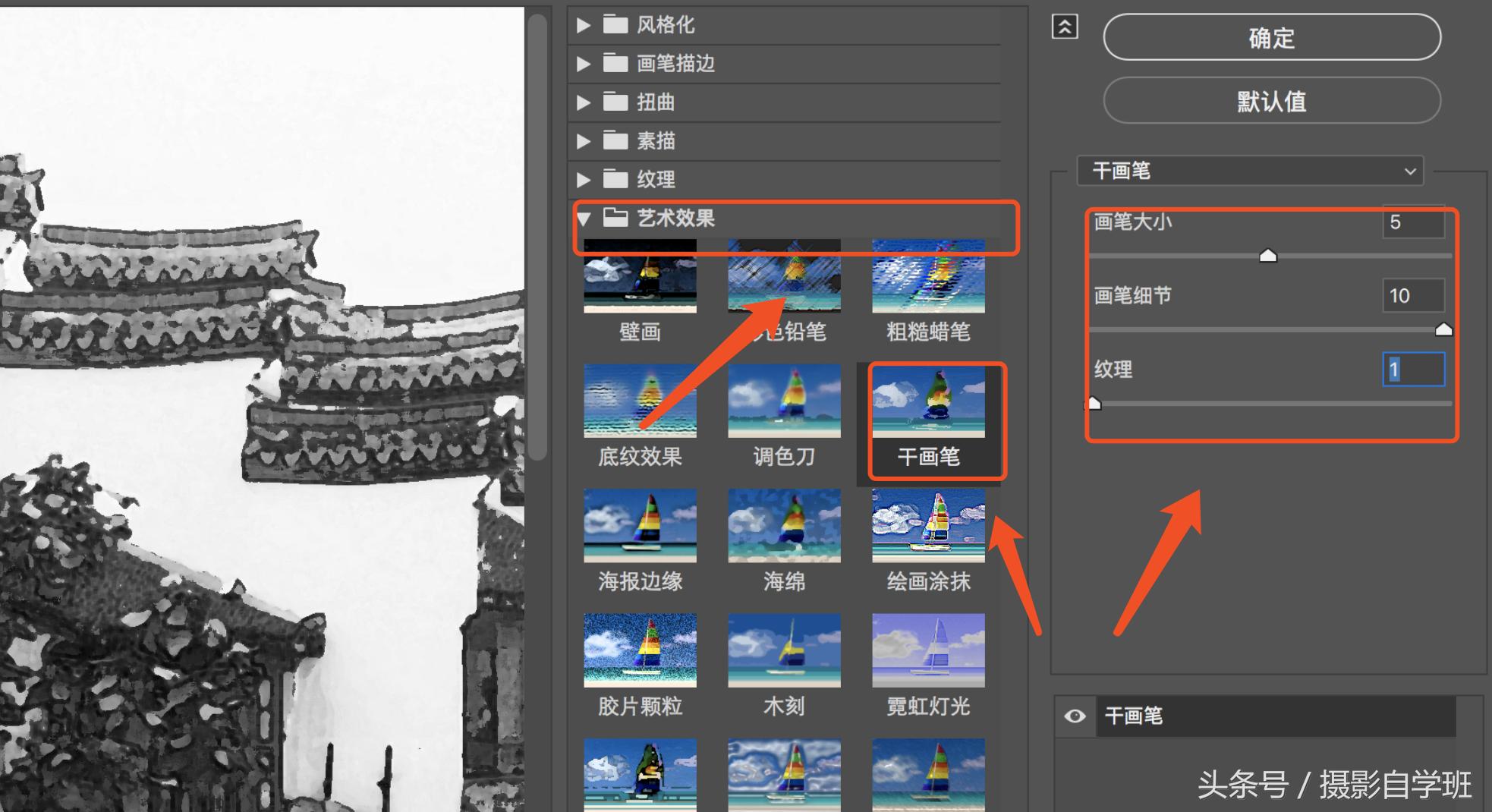The width and height of the screenshot is (1492, 812).
Task: Expand the 素描 filter category
Action: point(583,141)
